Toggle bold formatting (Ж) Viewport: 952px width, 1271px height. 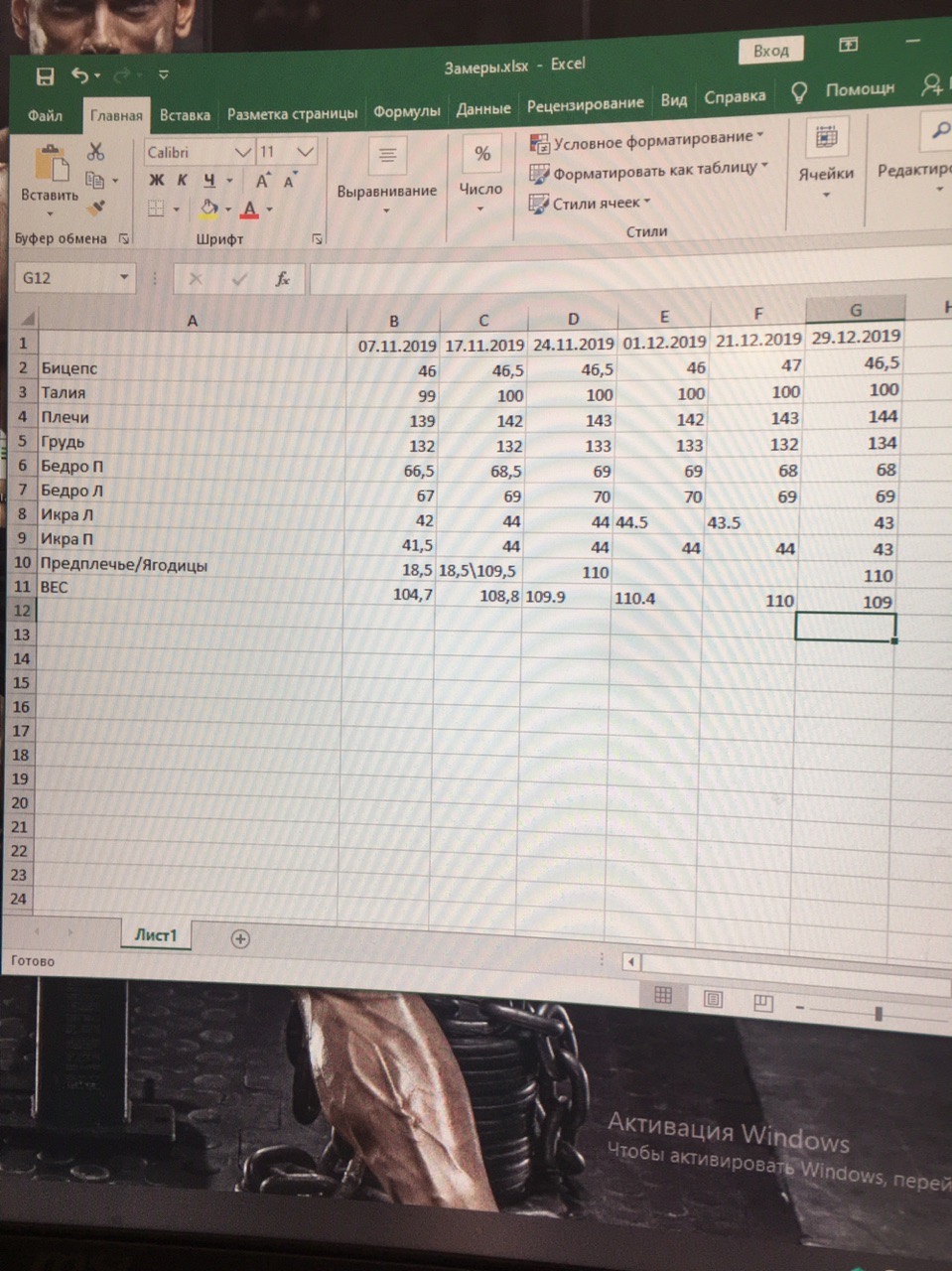(x=156, y=180)
